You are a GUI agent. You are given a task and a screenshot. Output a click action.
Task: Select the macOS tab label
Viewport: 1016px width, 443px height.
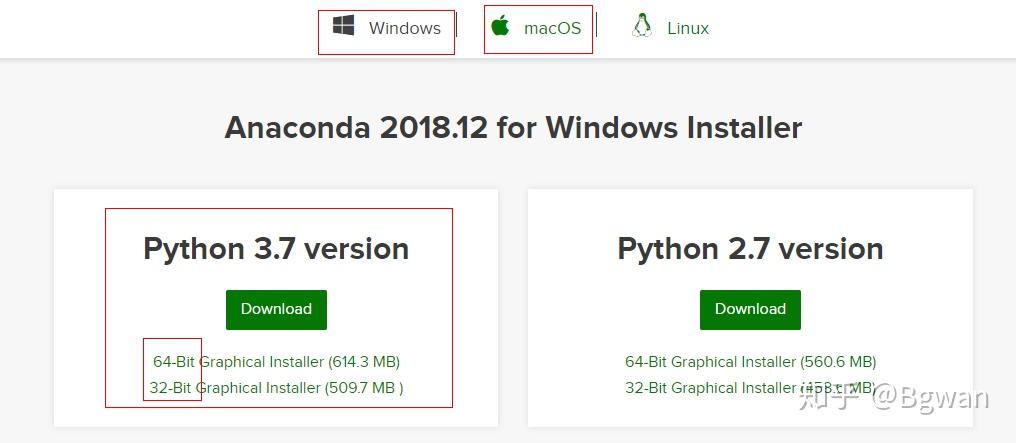coord(552,28)
